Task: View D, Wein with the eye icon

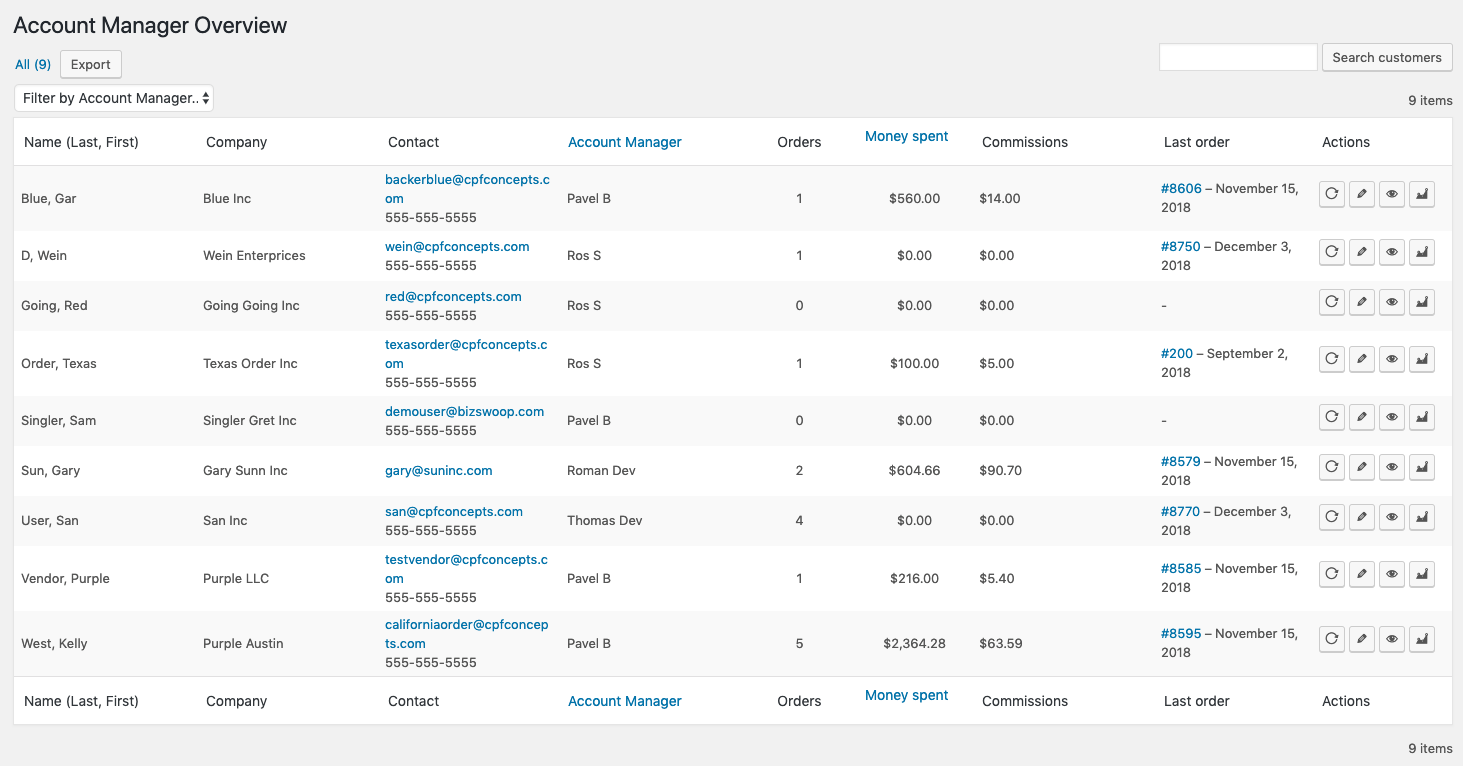Action: (1391, 252)
